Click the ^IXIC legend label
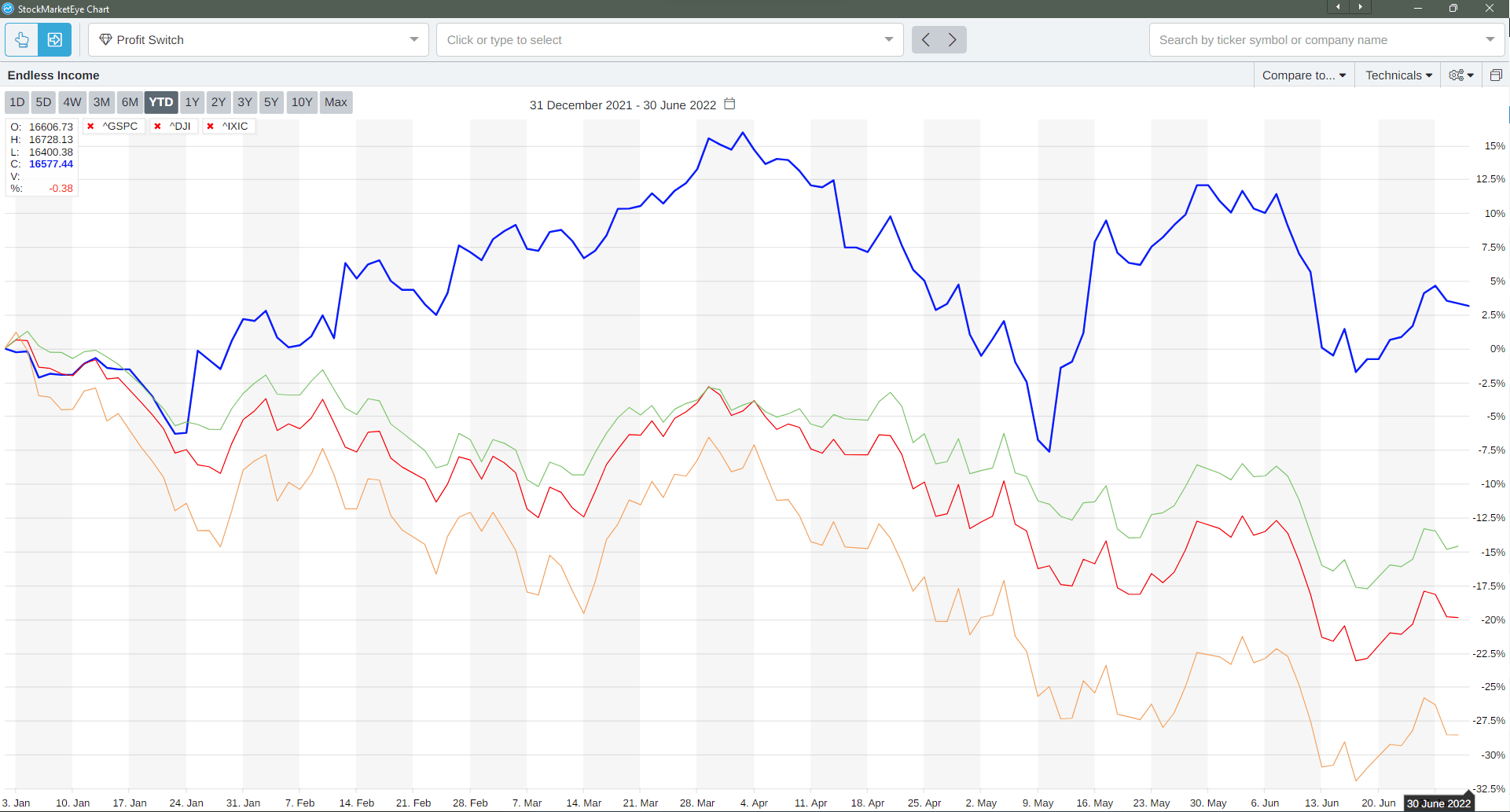 click(235, 127)
